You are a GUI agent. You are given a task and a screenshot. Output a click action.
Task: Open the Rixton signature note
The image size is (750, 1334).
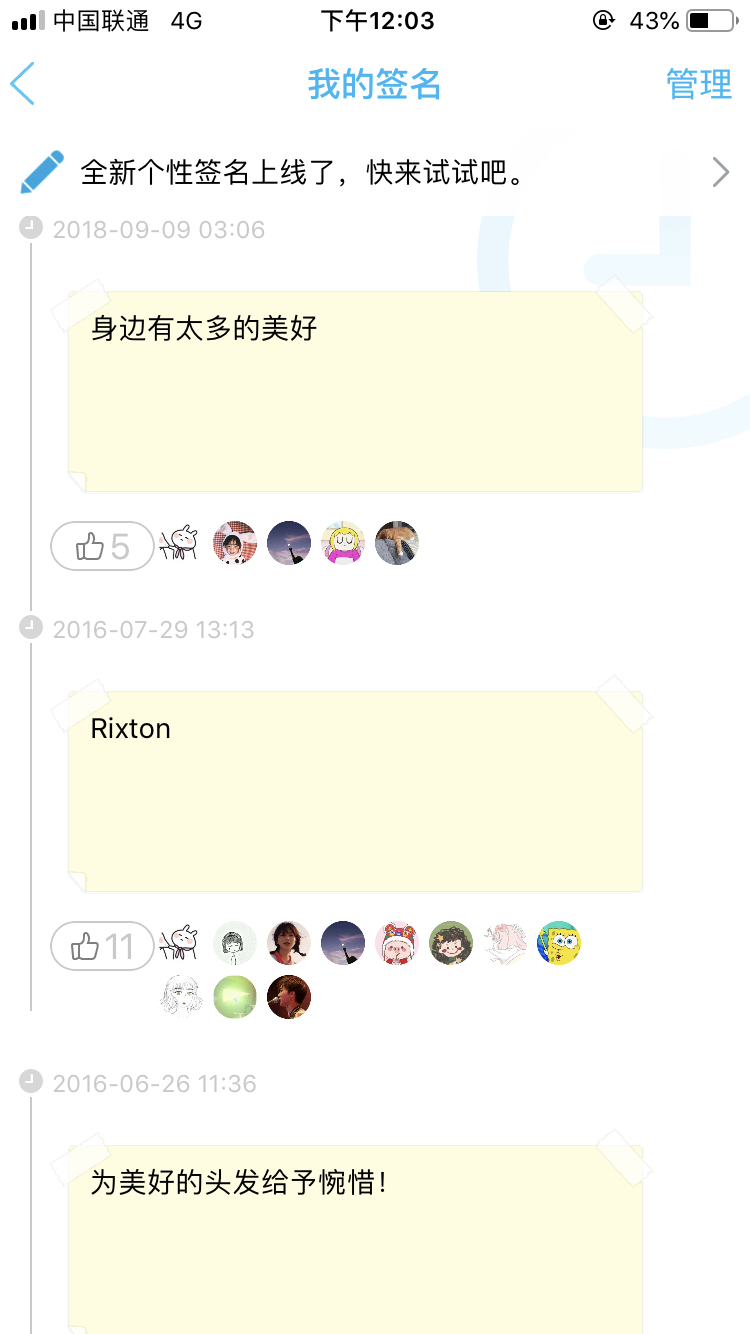pos(355,792)
